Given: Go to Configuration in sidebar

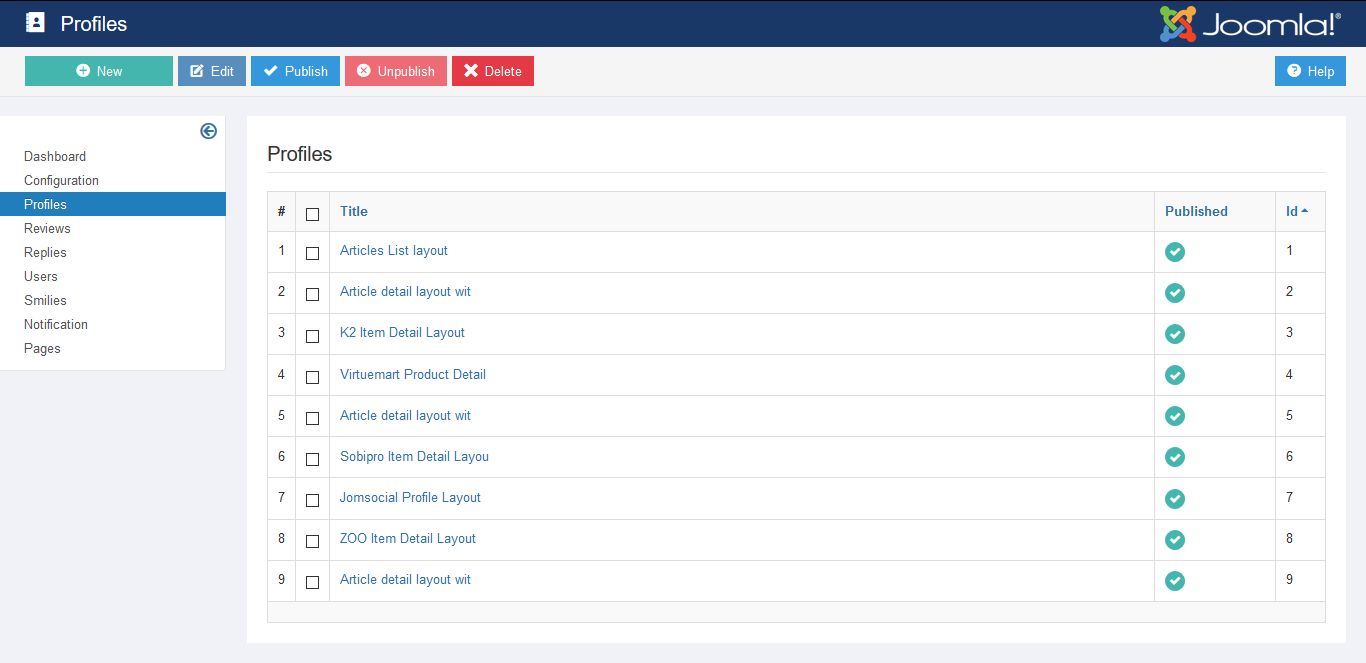Looking at the screenshot, I should (61, 180).
